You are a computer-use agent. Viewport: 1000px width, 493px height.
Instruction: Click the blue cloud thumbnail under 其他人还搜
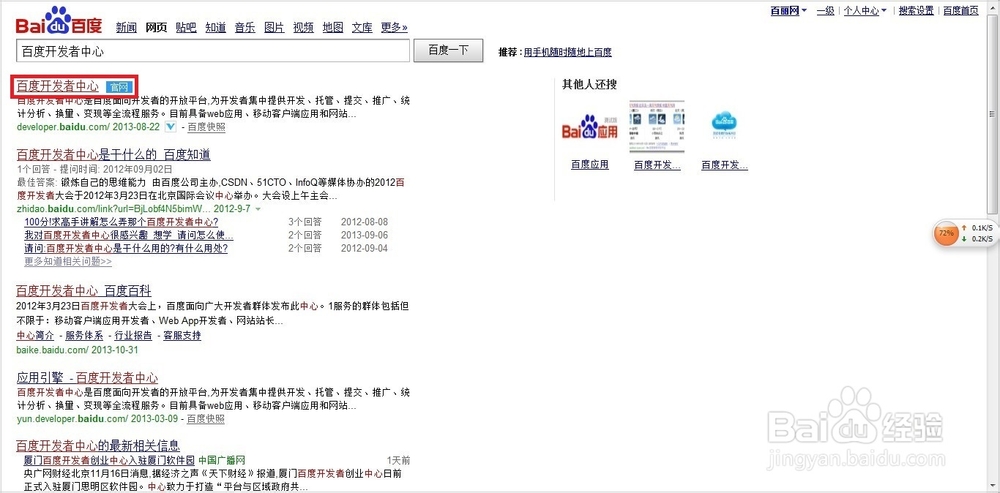[724, 126]
